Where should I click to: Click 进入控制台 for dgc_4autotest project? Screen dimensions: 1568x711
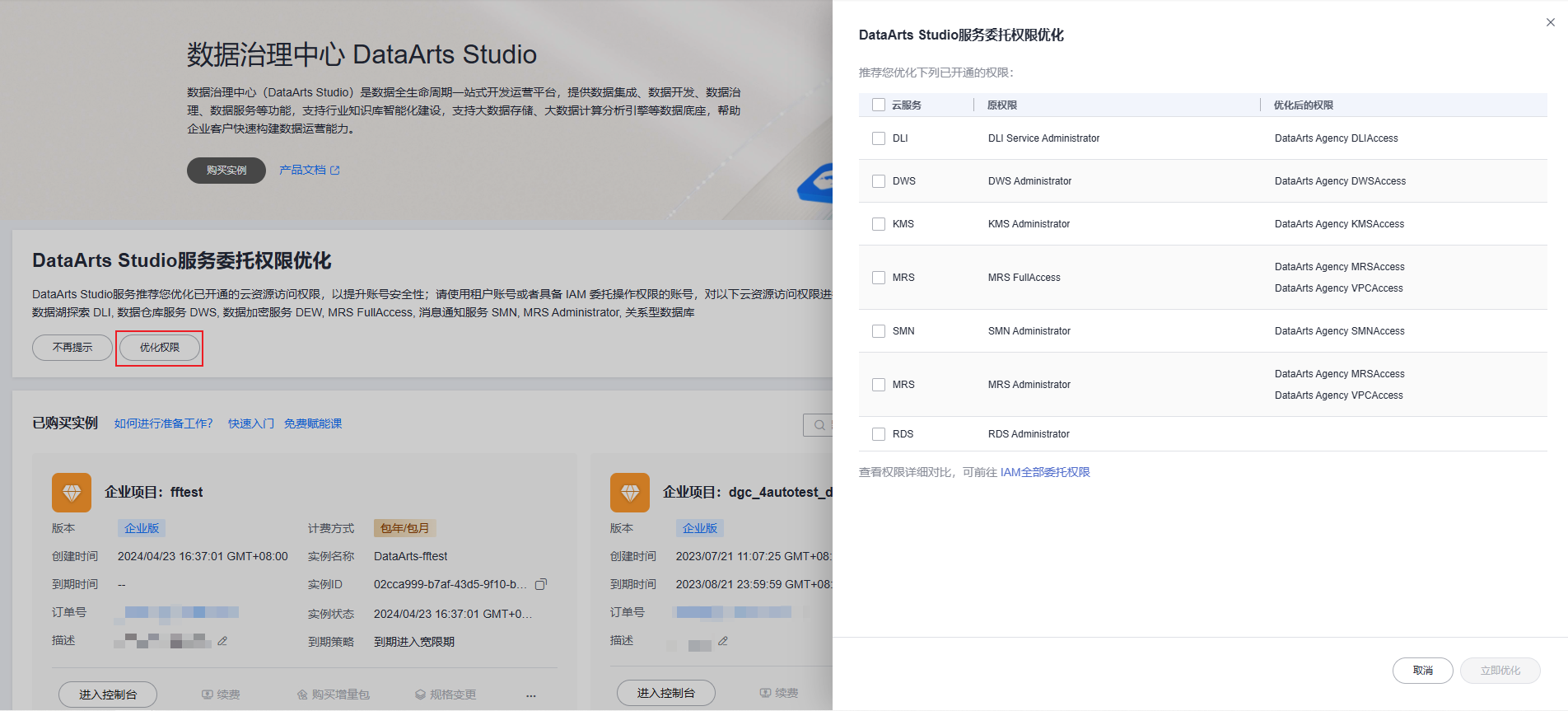[666, 693]
